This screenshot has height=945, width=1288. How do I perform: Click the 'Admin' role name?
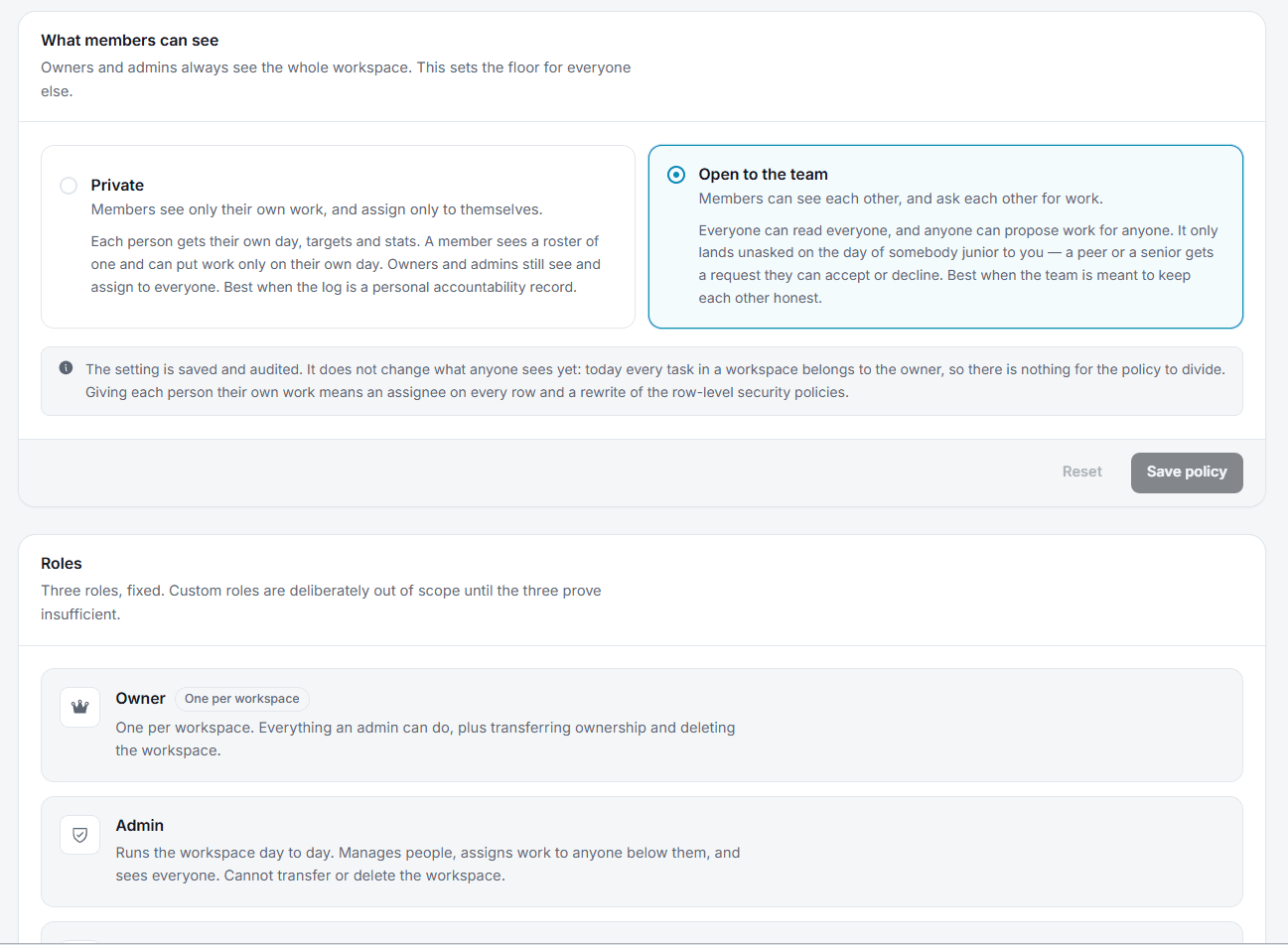click(x=140, y=826)
